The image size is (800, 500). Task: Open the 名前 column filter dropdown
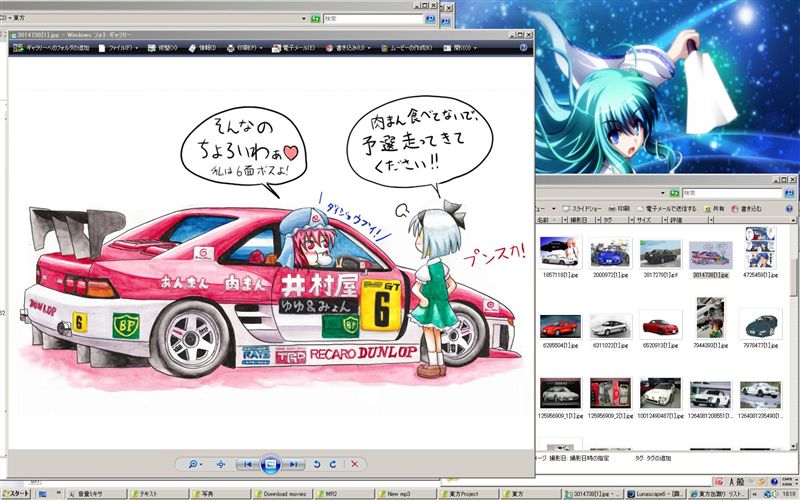click(x=565, y=220)
